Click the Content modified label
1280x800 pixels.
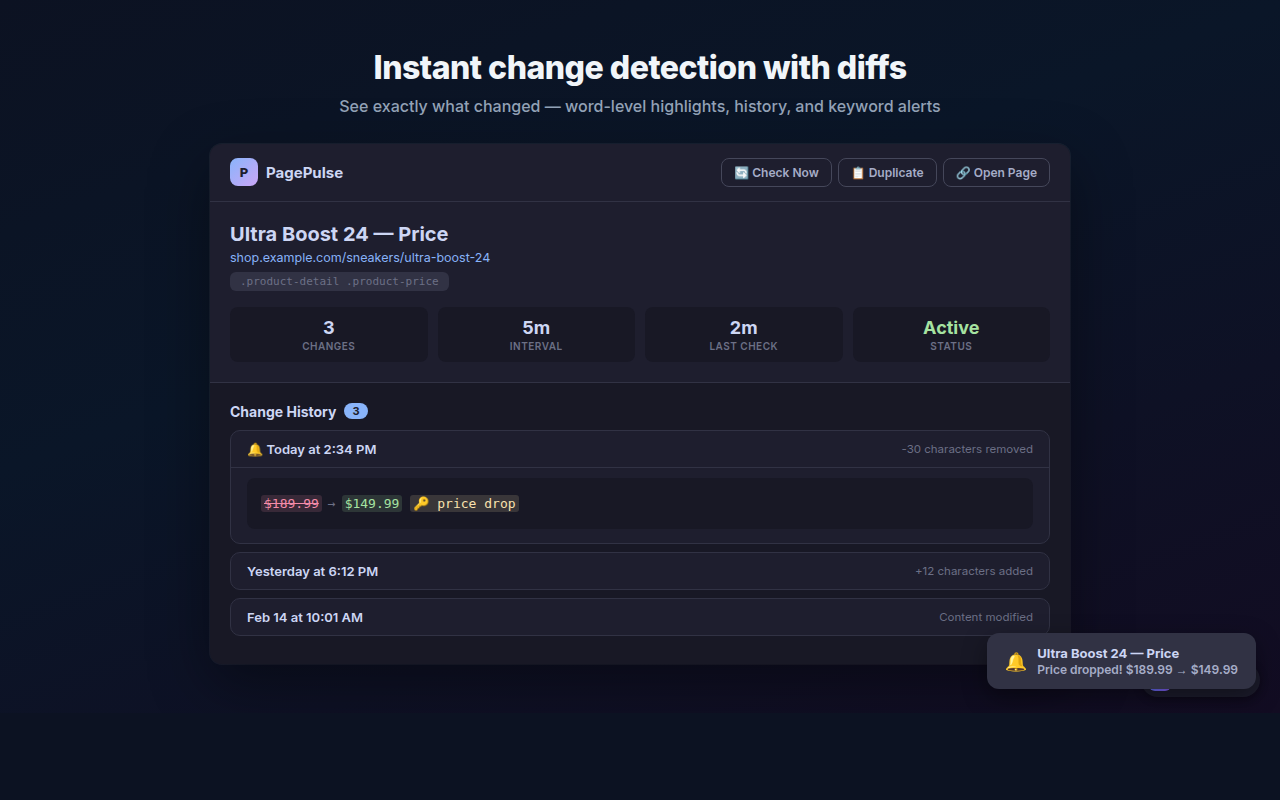986,617
